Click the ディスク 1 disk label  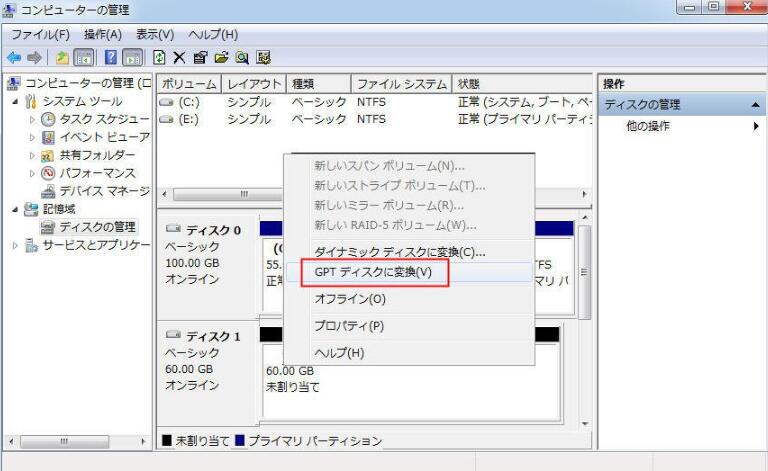tap(213, 336)
